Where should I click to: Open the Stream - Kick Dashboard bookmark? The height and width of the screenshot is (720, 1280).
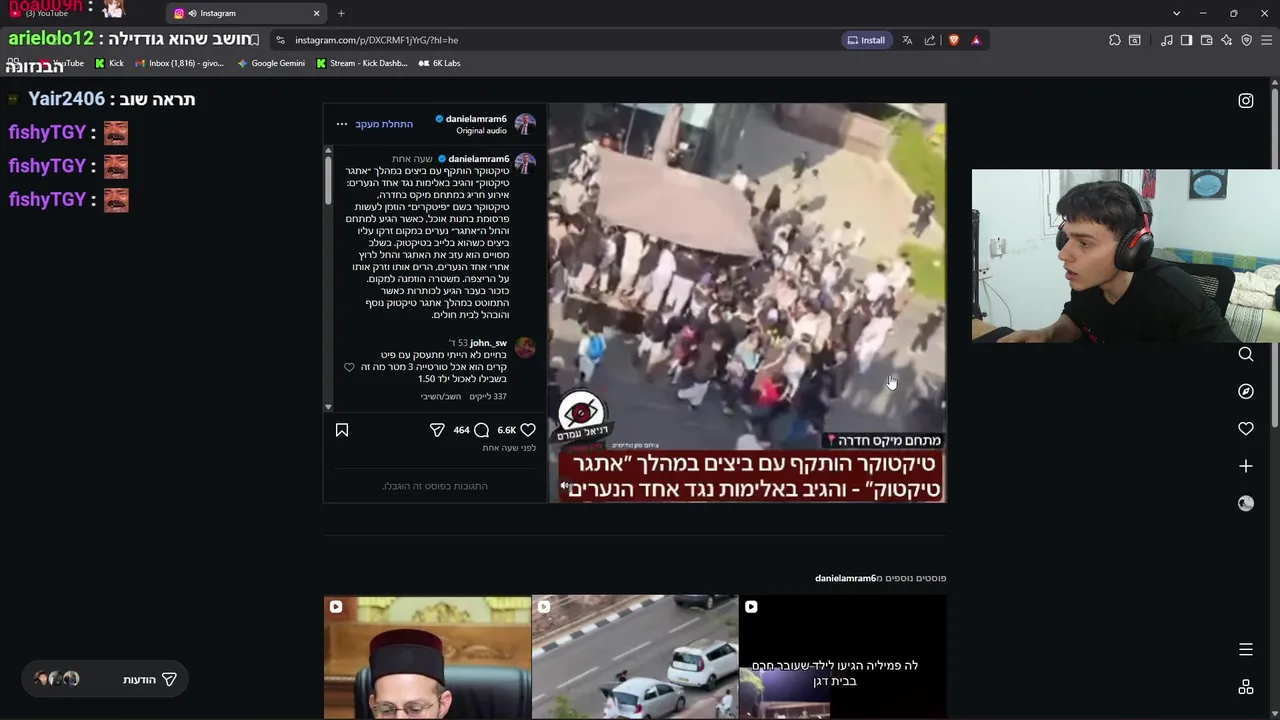pyautogui.click(x=362, y=63)
